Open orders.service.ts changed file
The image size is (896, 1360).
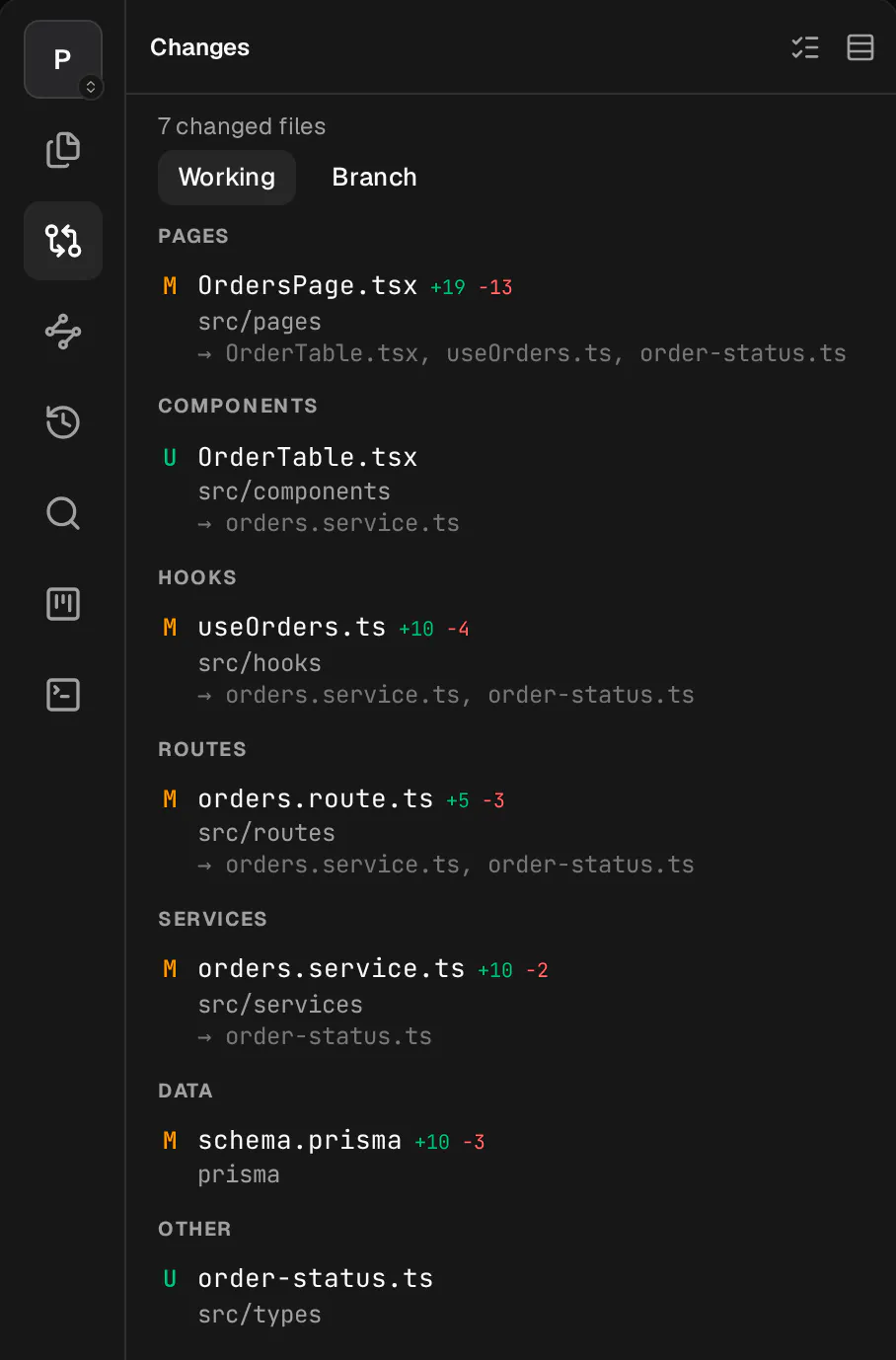point(332,968)
